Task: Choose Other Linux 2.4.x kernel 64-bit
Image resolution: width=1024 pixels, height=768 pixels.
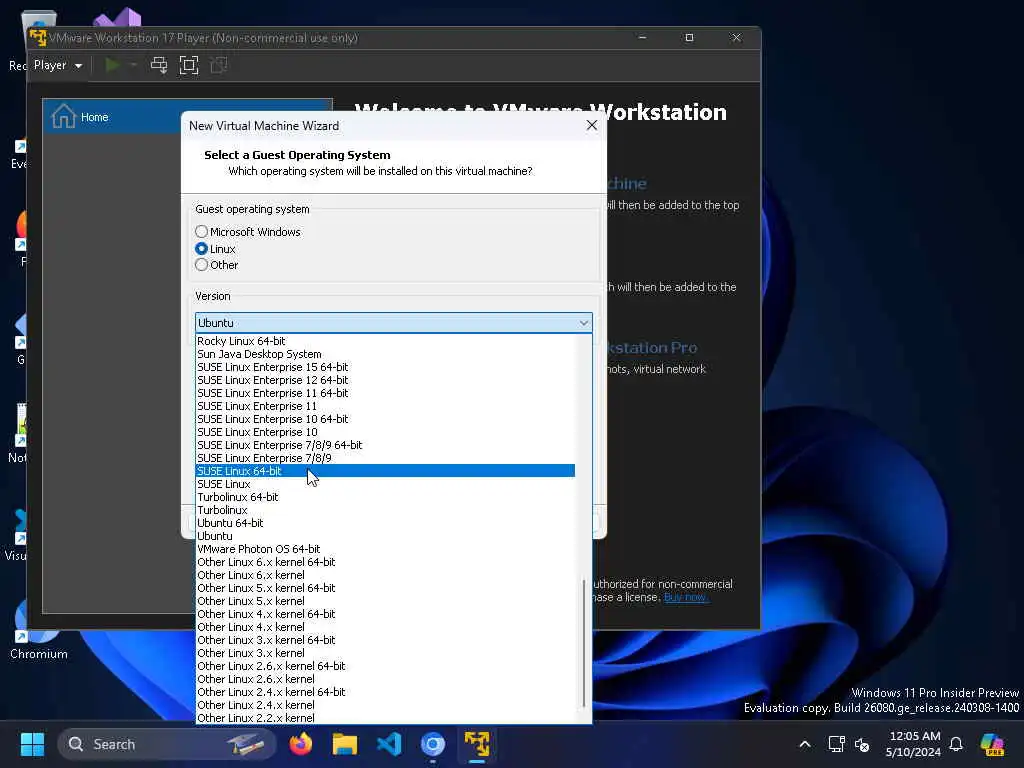Action: pyautogui.click(x=385, y=692)
